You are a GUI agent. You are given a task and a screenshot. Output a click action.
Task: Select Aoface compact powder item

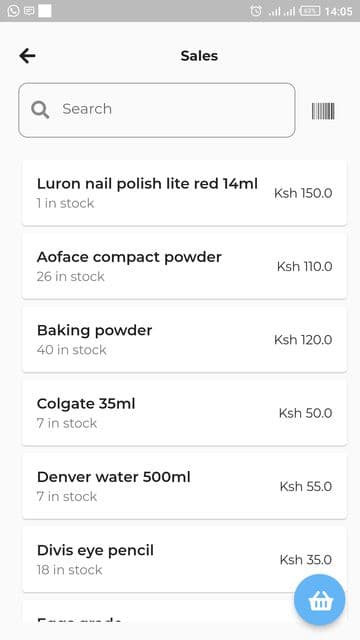point(184,266)
